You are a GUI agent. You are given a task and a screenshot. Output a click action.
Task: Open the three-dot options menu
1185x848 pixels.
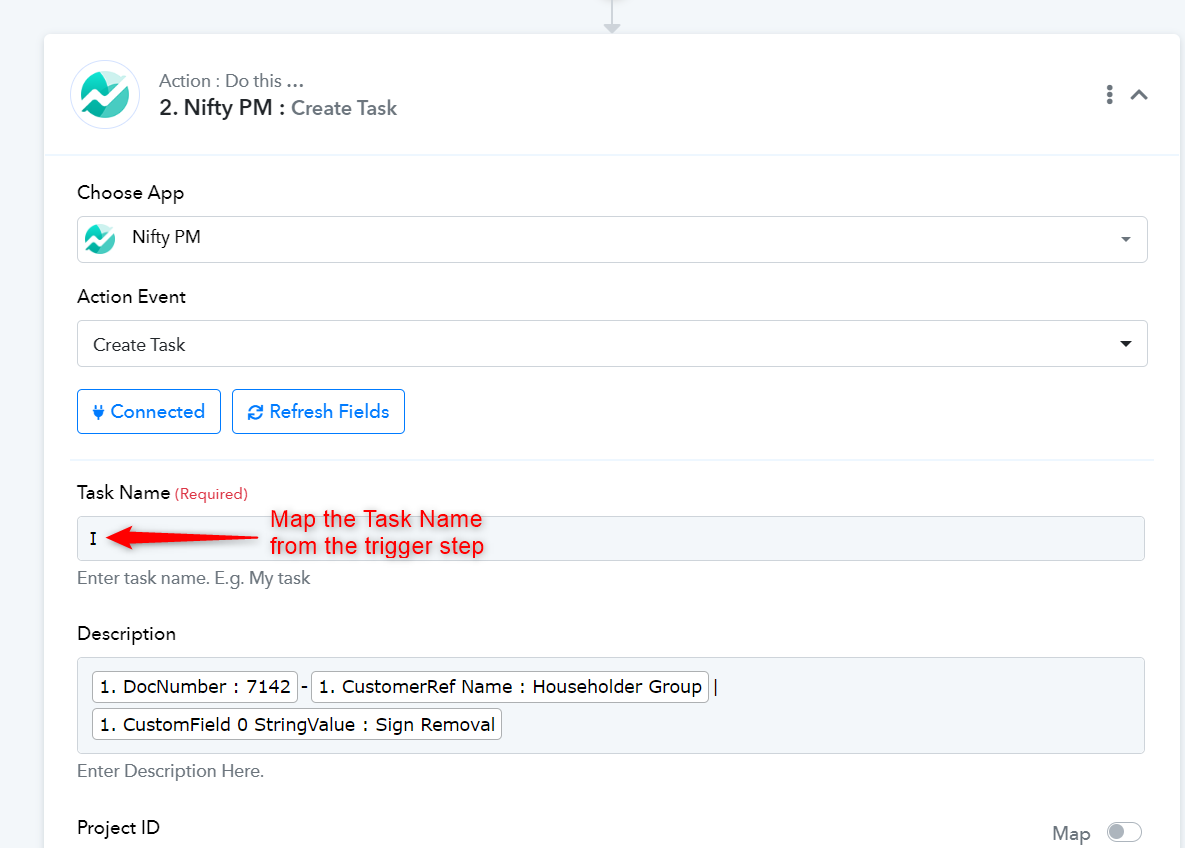[1109, 94]
